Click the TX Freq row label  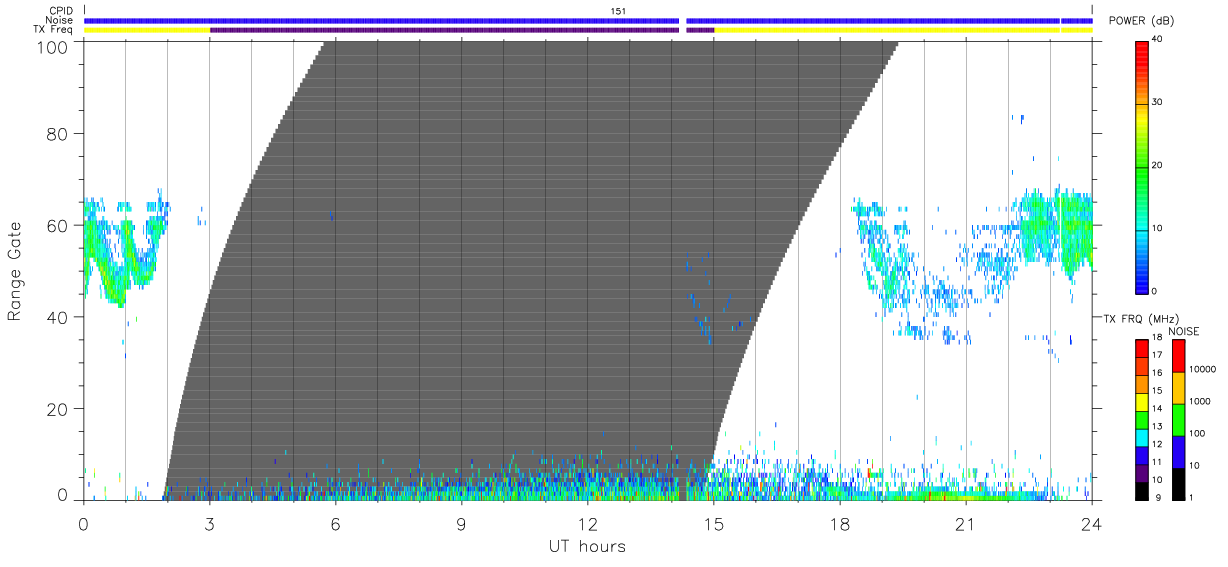pyautogui.click(x=53, y=29)
